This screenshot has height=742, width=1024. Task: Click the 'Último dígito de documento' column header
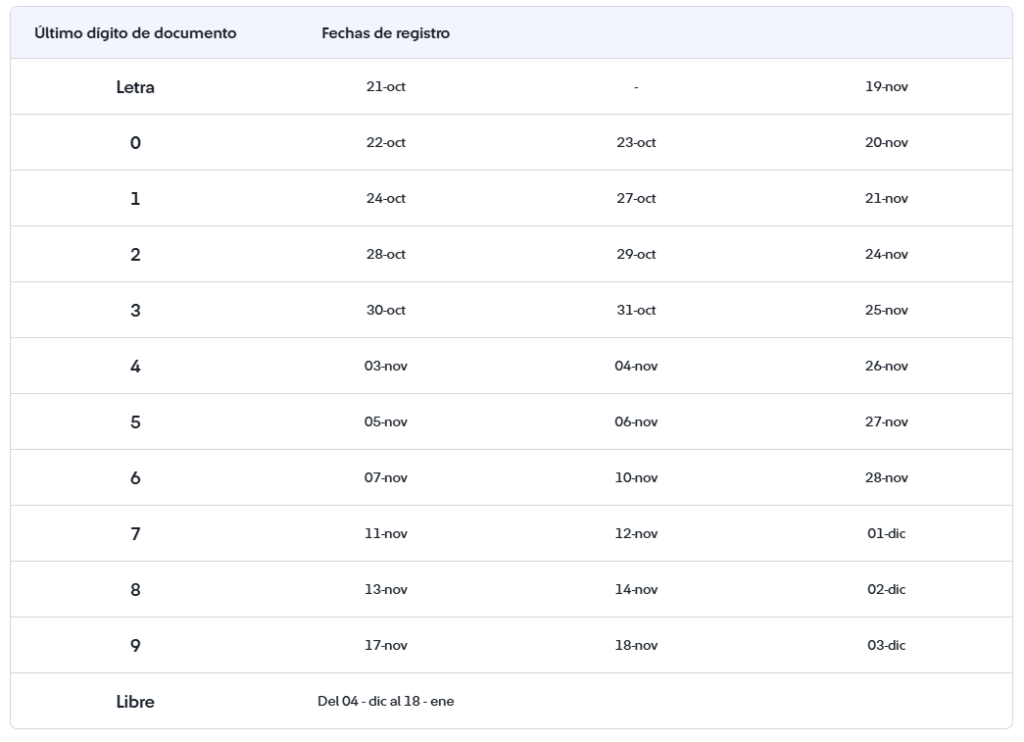135,33
